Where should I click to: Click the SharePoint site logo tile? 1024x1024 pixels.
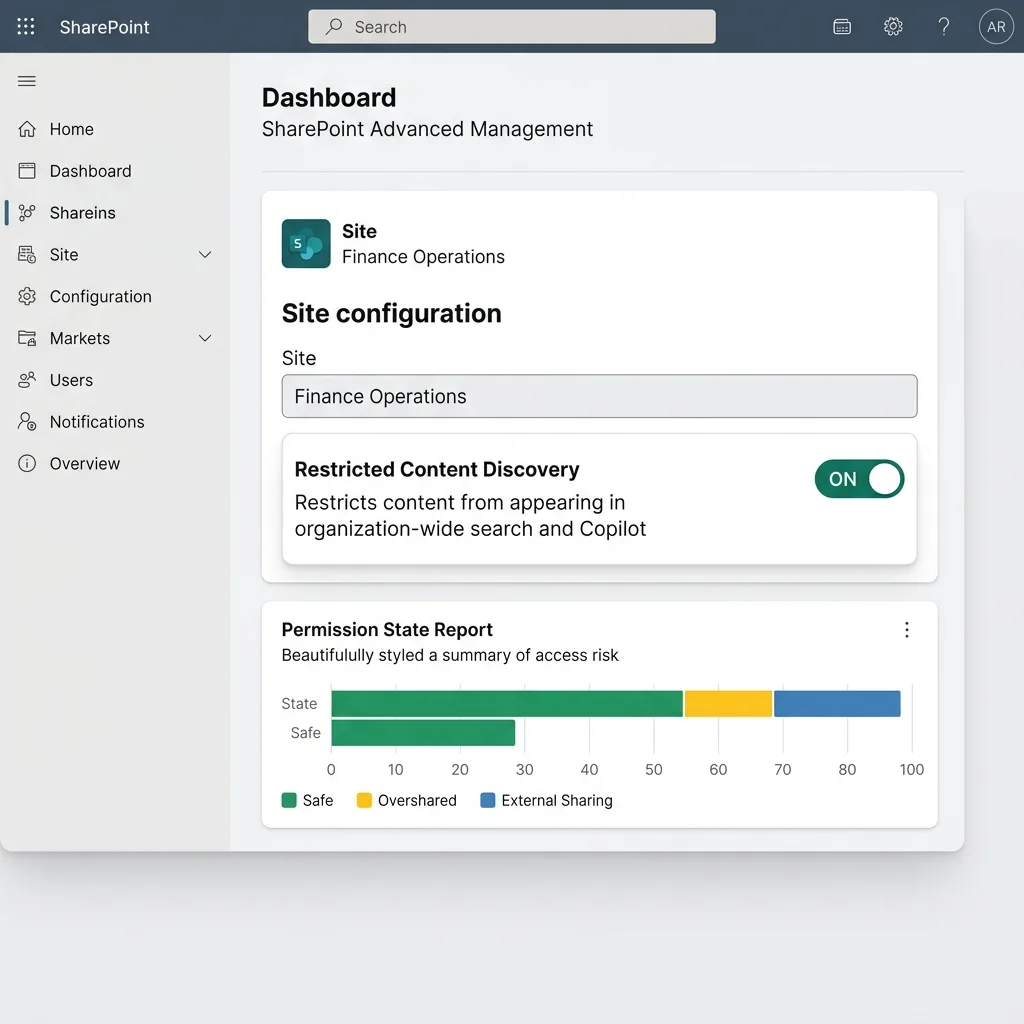(306, 244)
